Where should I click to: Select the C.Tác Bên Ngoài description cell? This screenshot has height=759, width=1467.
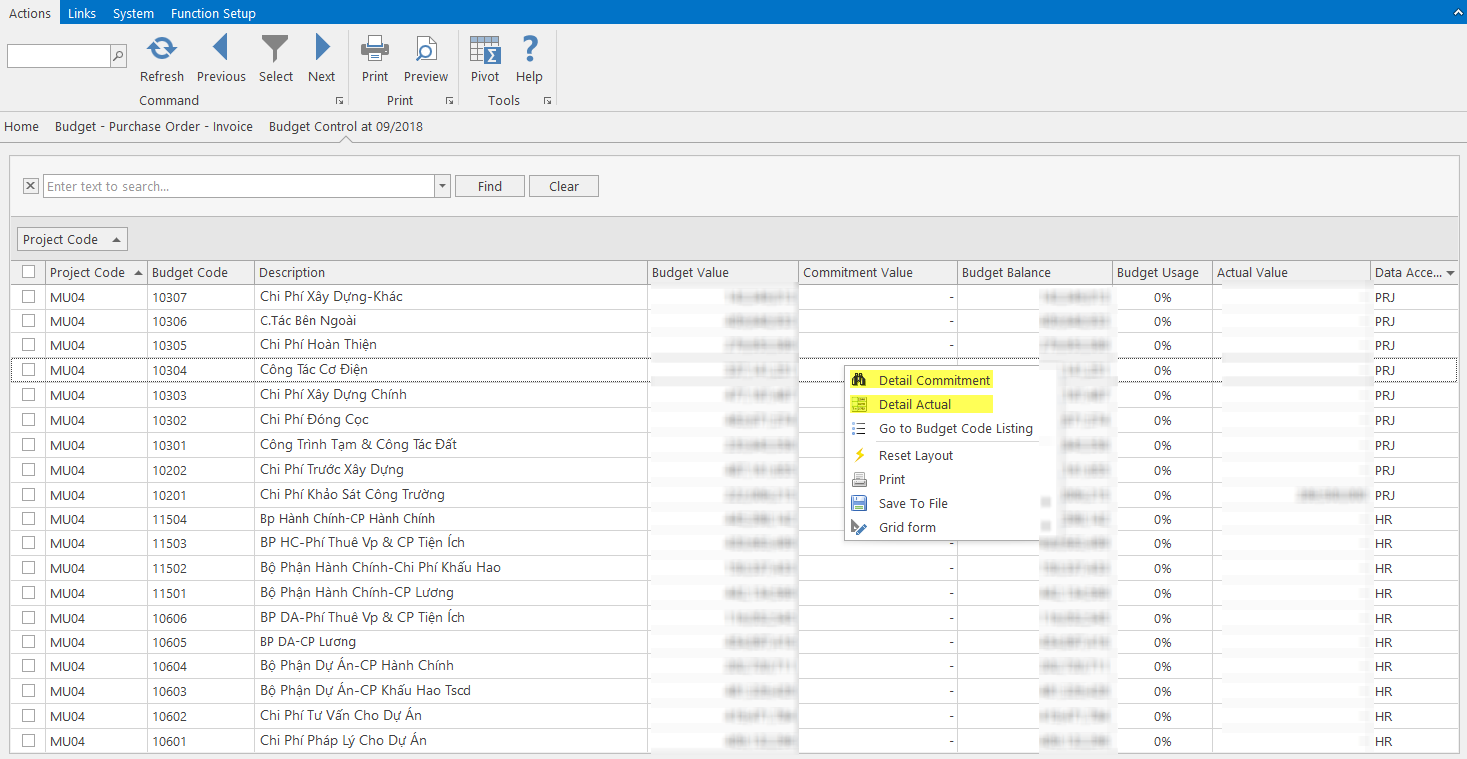point(451,321)
